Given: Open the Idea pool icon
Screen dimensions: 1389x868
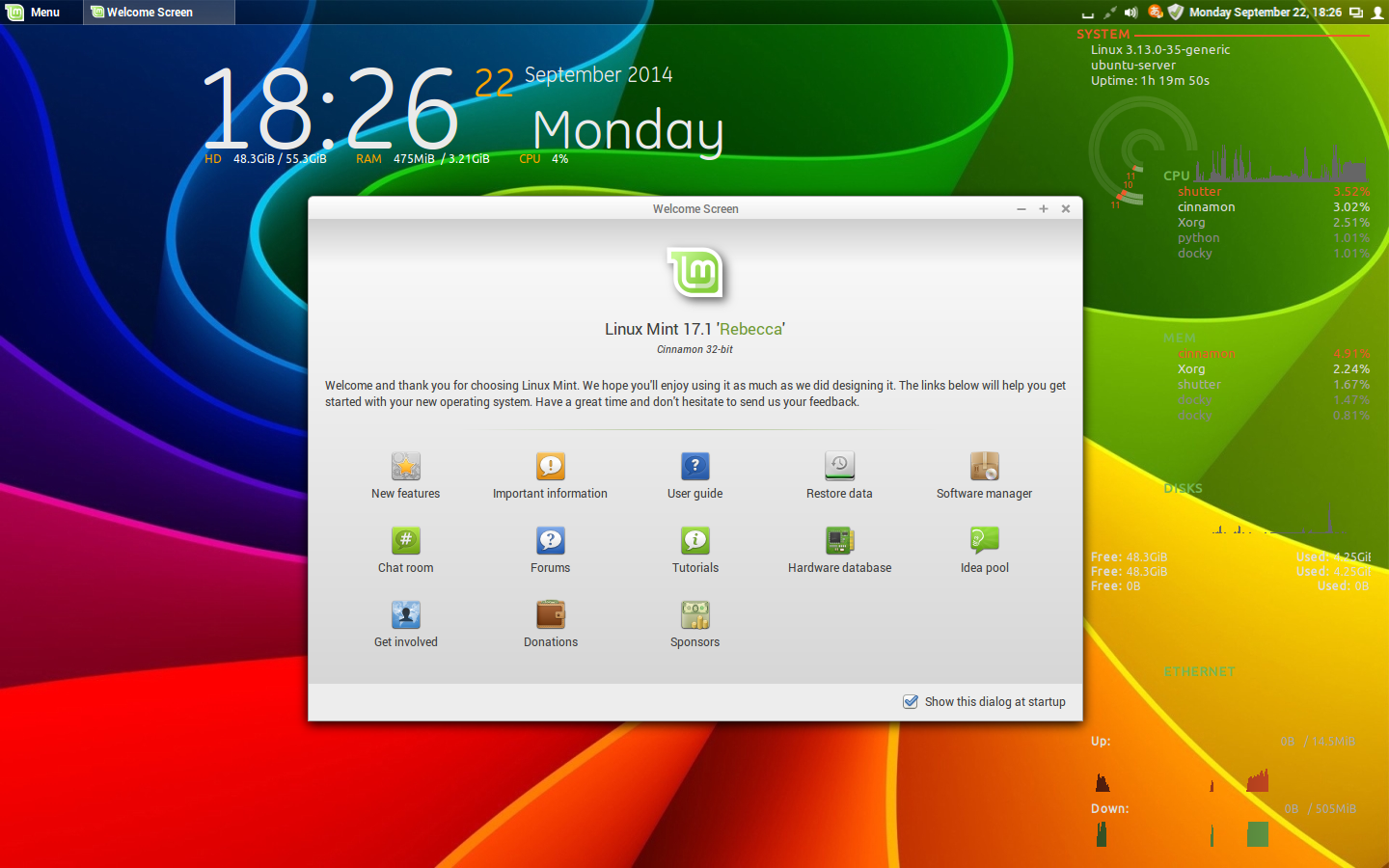Looking at the screenshot, I should tap(984, 541).
